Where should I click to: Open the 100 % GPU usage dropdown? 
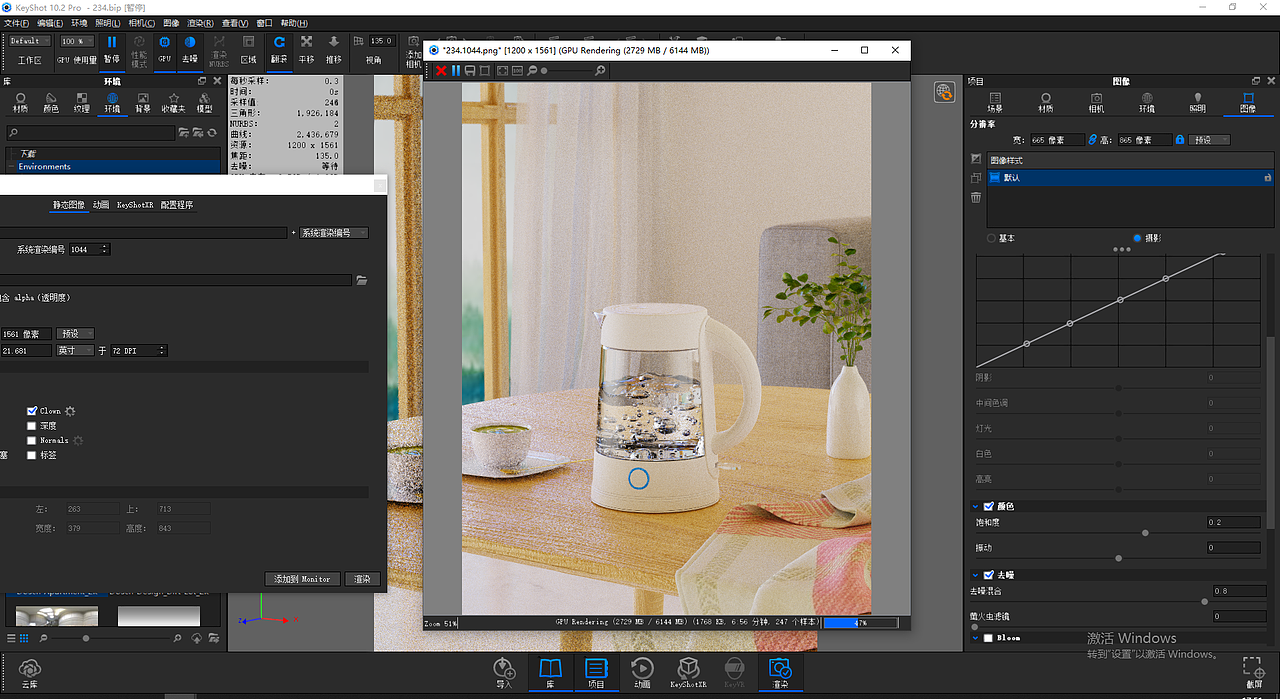(x=76, y=41)
